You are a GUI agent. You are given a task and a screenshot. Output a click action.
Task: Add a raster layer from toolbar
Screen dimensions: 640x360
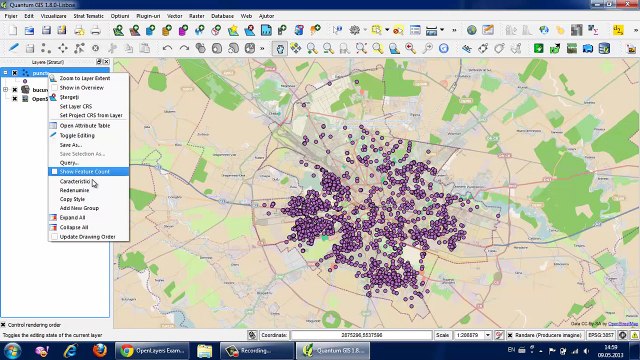pos(134,30)
